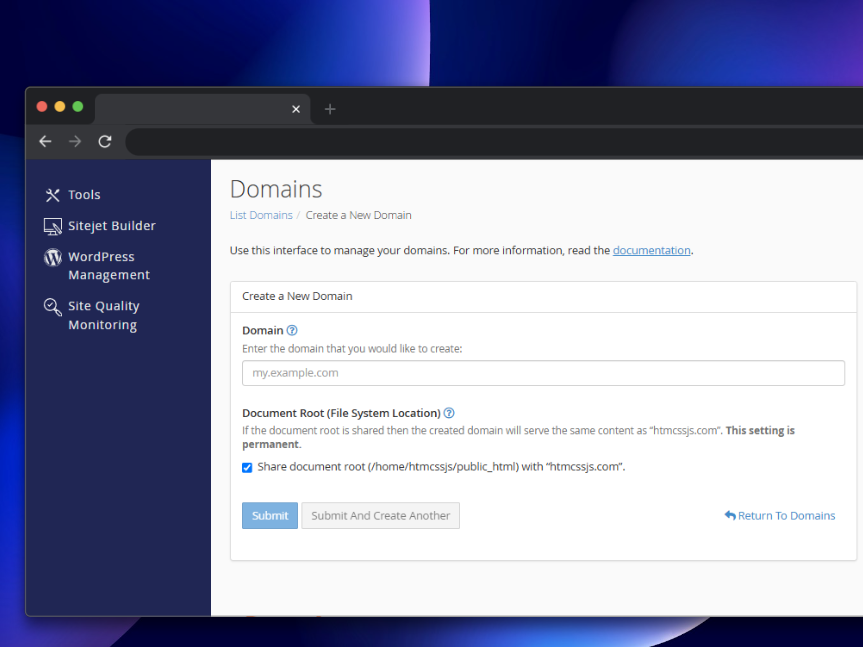
Task: Uncheck the Share document root checkbox
Action: (247, 467)
